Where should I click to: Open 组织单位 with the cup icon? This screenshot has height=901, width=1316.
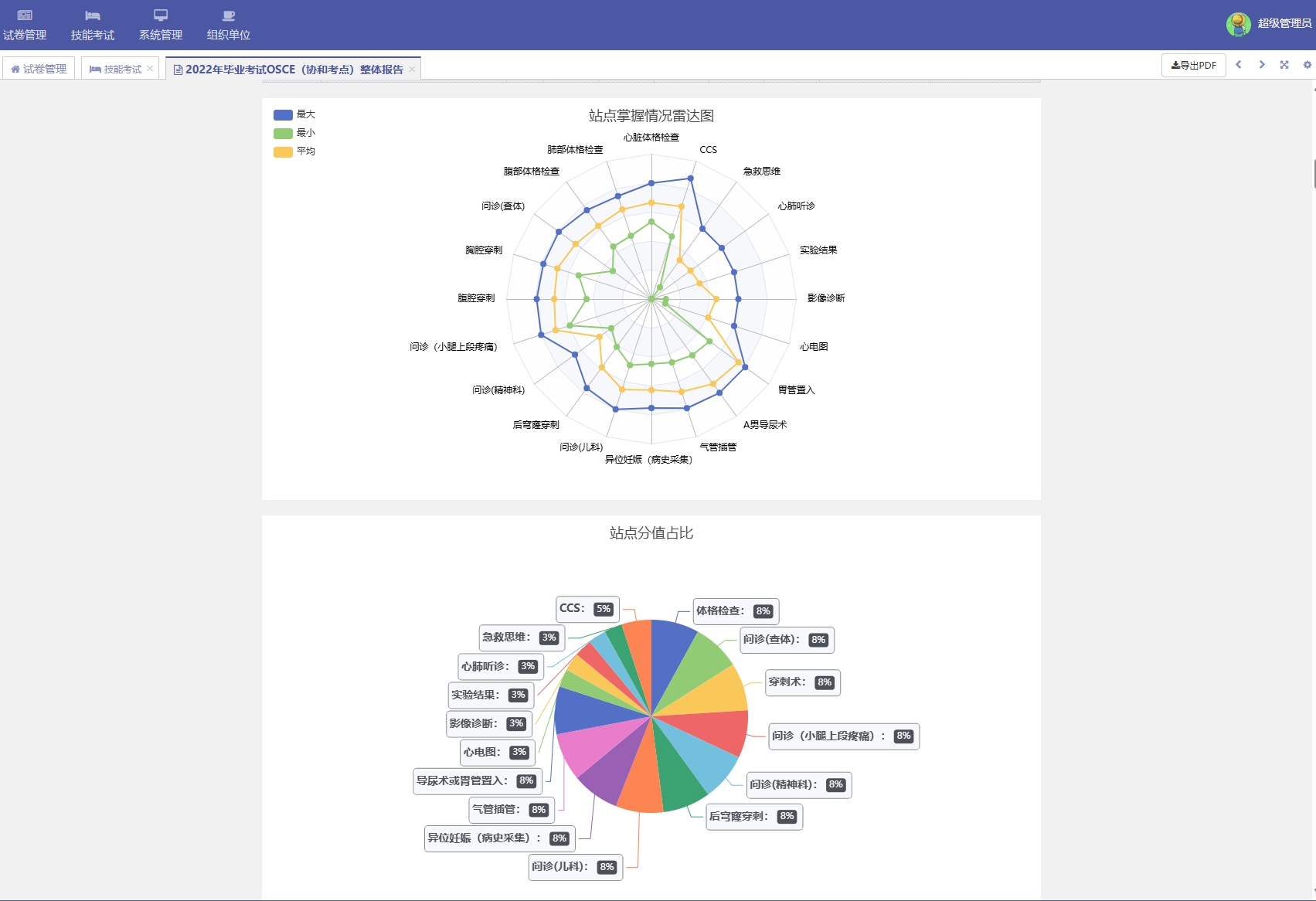[x=229, y=25]
